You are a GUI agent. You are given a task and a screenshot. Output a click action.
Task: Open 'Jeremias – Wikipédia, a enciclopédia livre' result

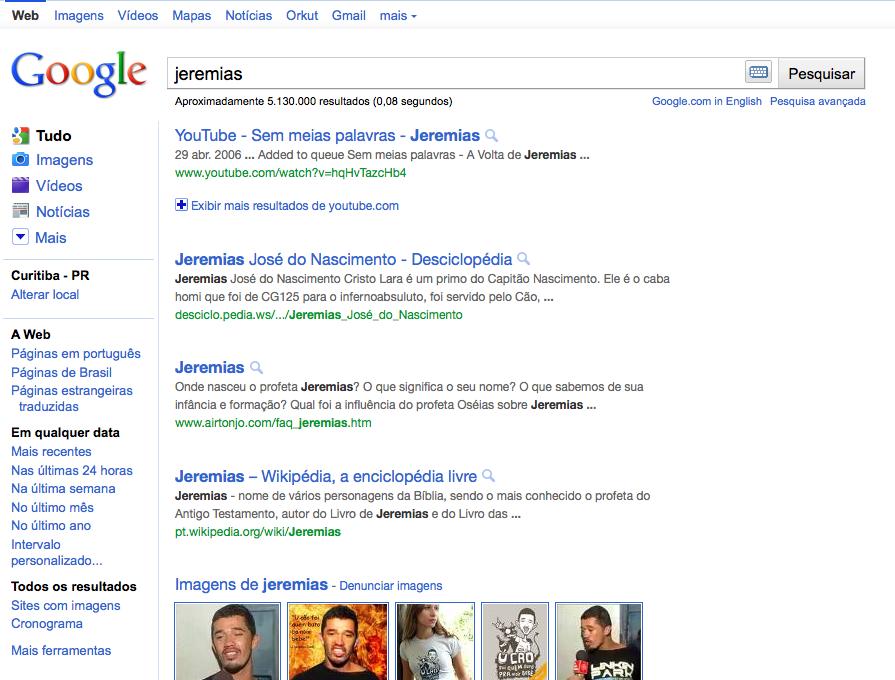325,476
